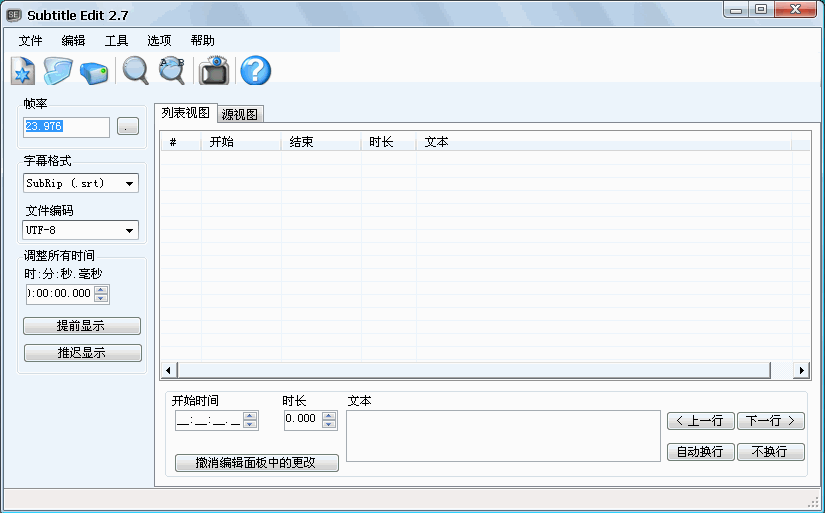Click the # column header

click(180, 142)
